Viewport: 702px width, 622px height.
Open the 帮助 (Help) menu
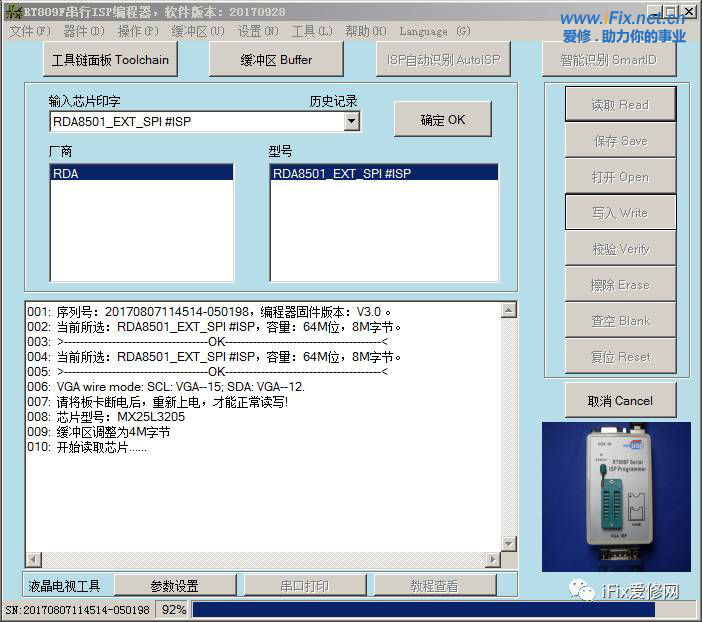pos(365,31)
